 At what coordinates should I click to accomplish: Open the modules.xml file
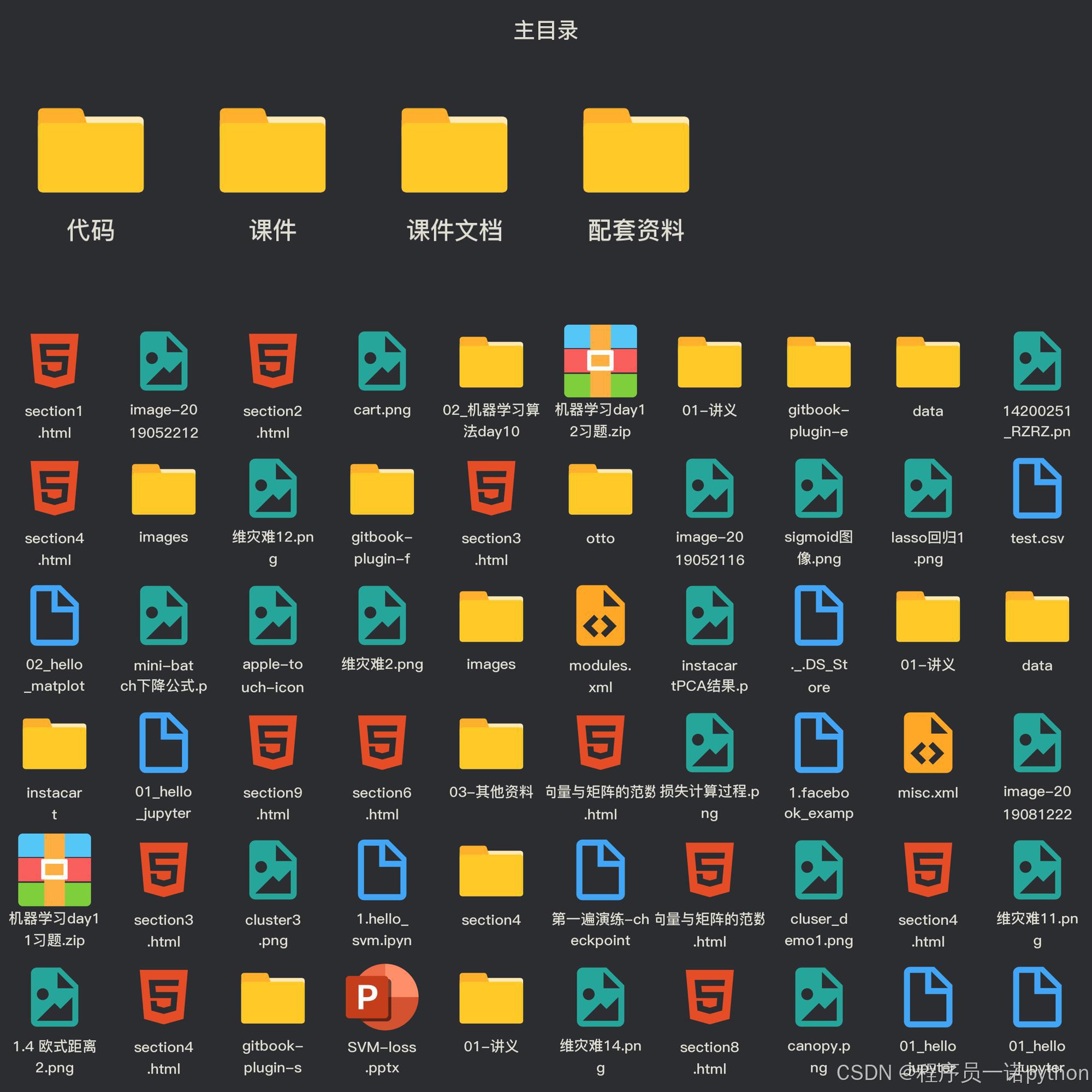(600, 615)
